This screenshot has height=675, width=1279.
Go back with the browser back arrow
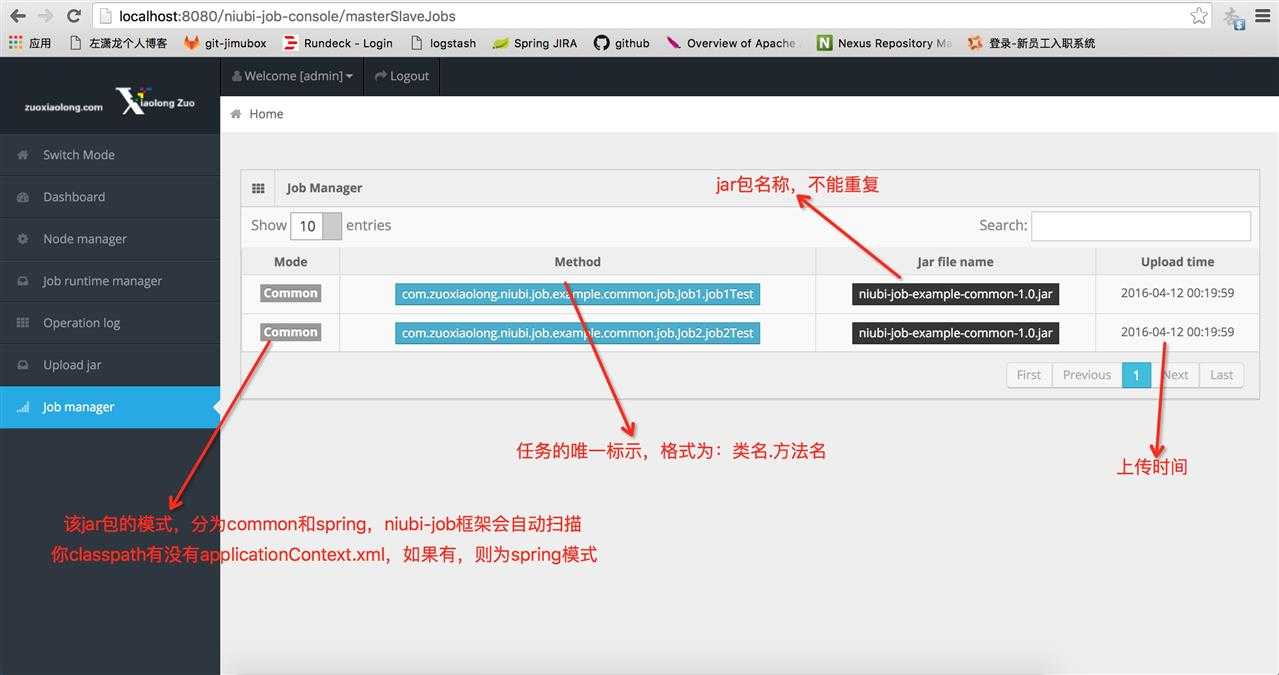click(x=17, y=16)
